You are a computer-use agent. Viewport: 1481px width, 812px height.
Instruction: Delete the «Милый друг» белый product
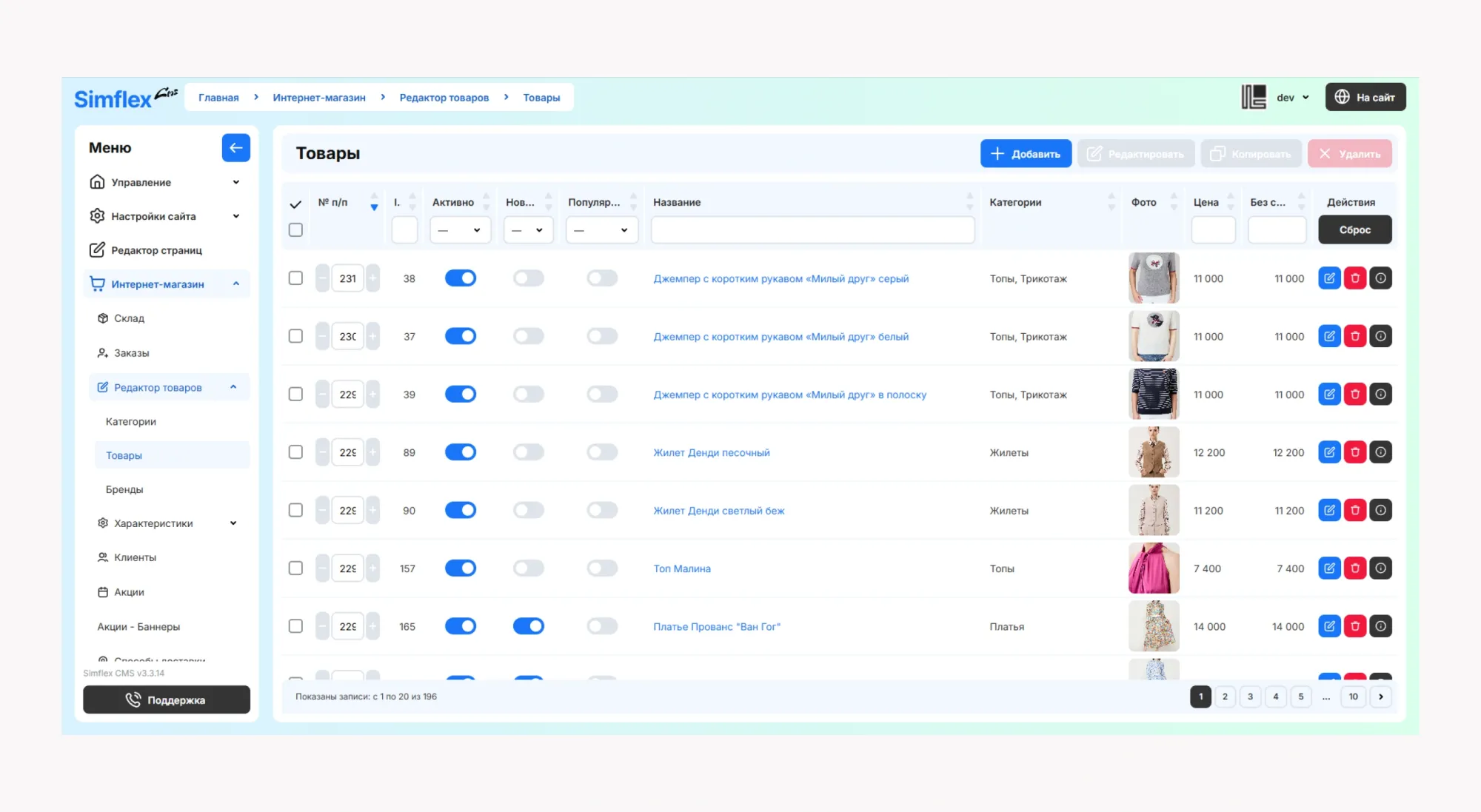pyautogui.click(x=1354, y=336)
